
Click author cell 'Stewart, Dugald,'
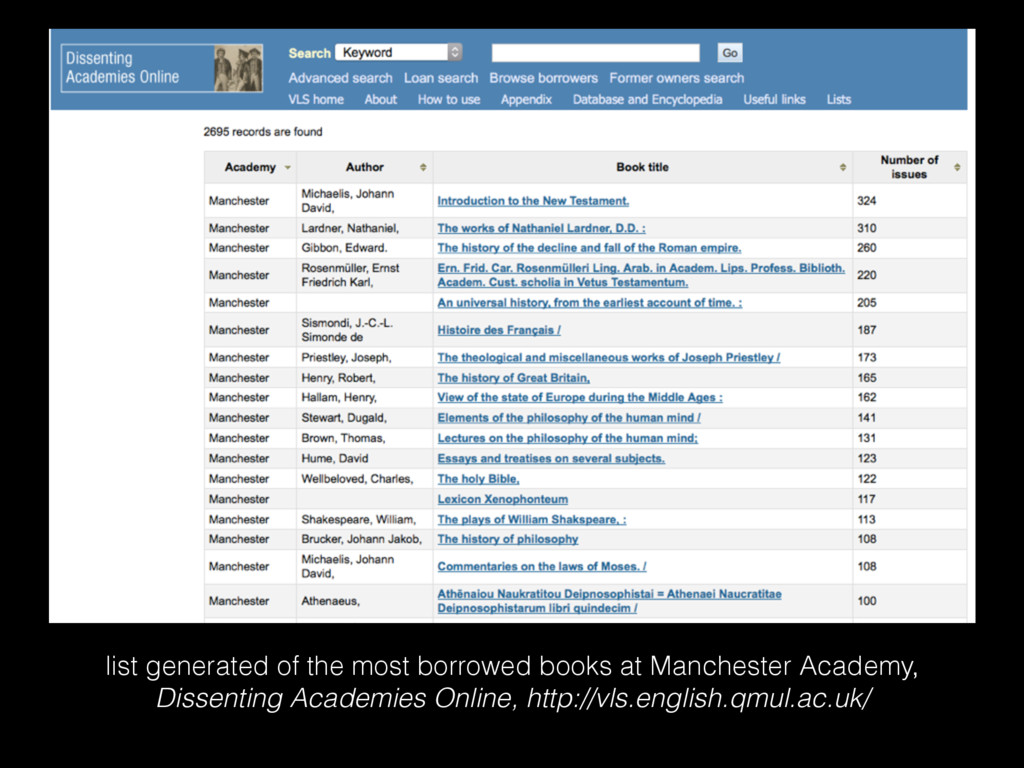click(344, 418)
